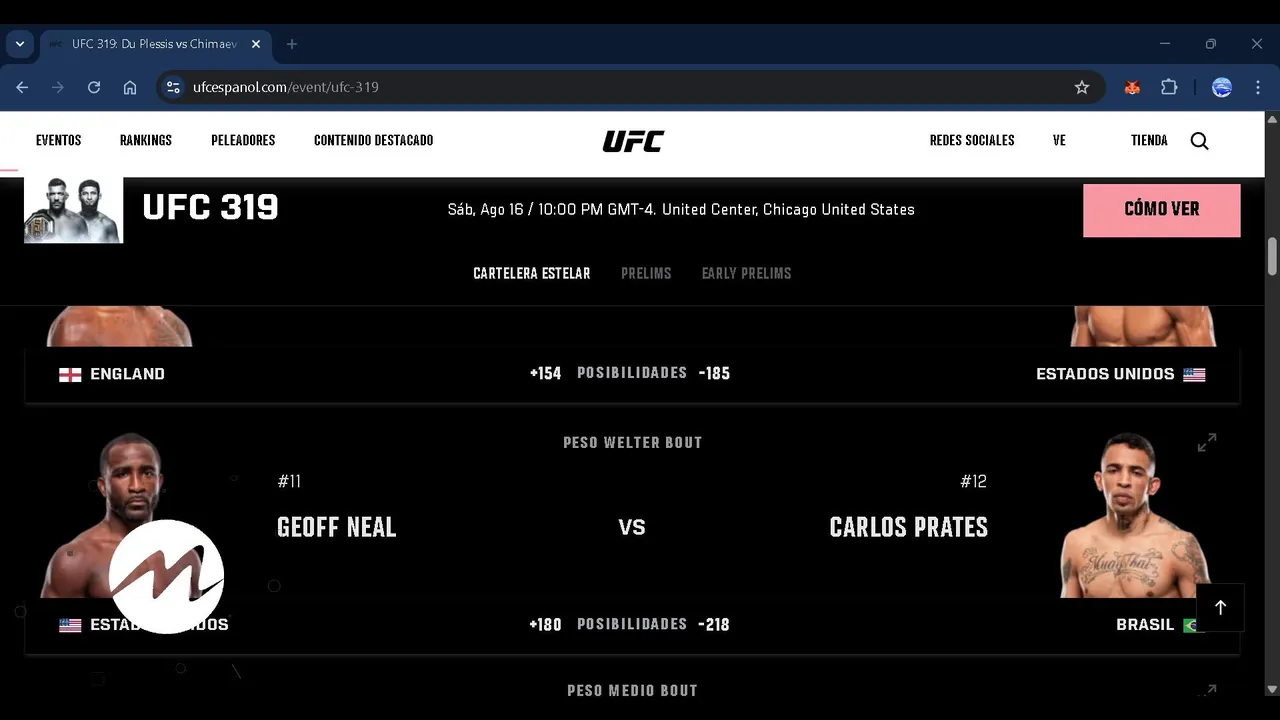
Task: Open the tab search dropdown arrow
Action: 20,44
